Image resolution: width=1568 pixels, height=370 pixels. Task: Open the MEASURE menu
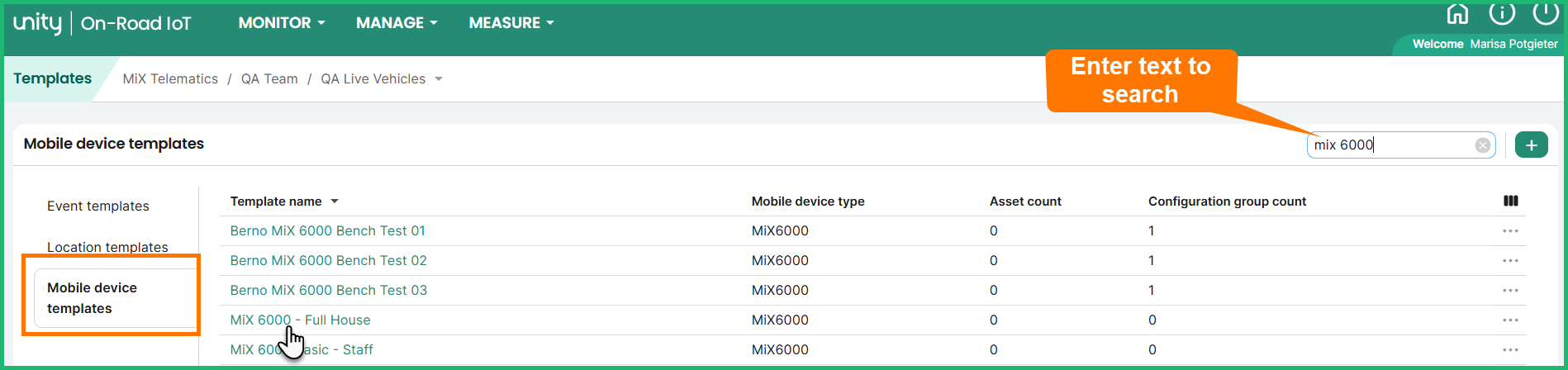coord(511,23)
